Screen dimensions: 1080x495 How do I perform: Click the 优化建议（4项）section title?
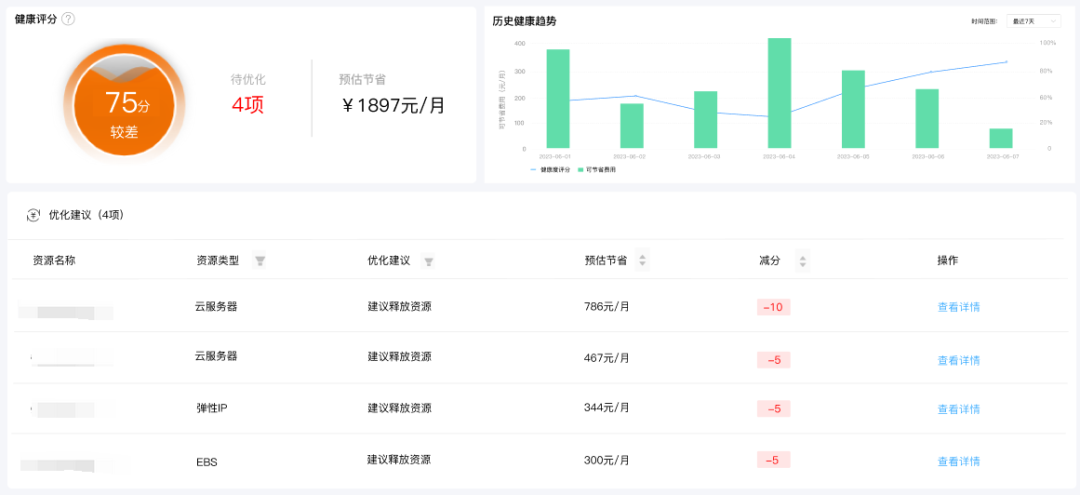[x=86, y=215]
